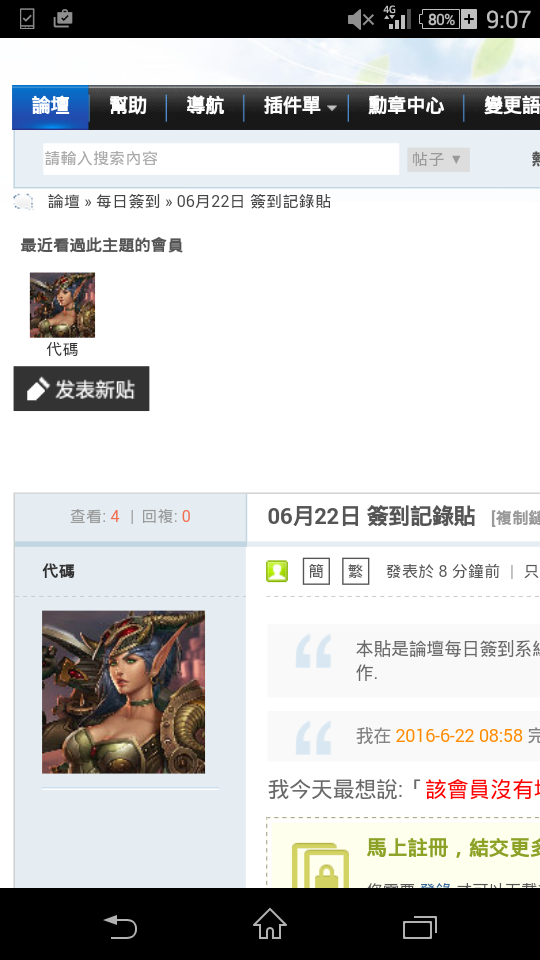
Task: Click the green user icon beside post date
Action: tap(277, 572)
